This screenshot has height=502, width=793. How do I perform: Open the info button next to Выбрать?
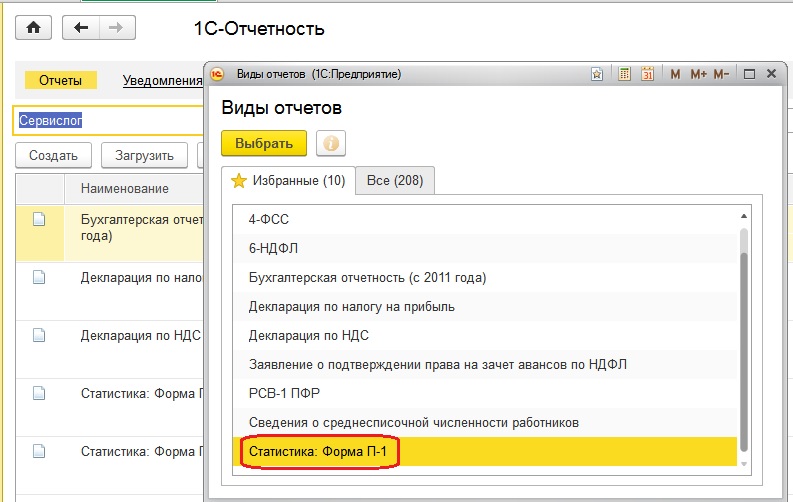pyautogui.click(x=331, y=144)
